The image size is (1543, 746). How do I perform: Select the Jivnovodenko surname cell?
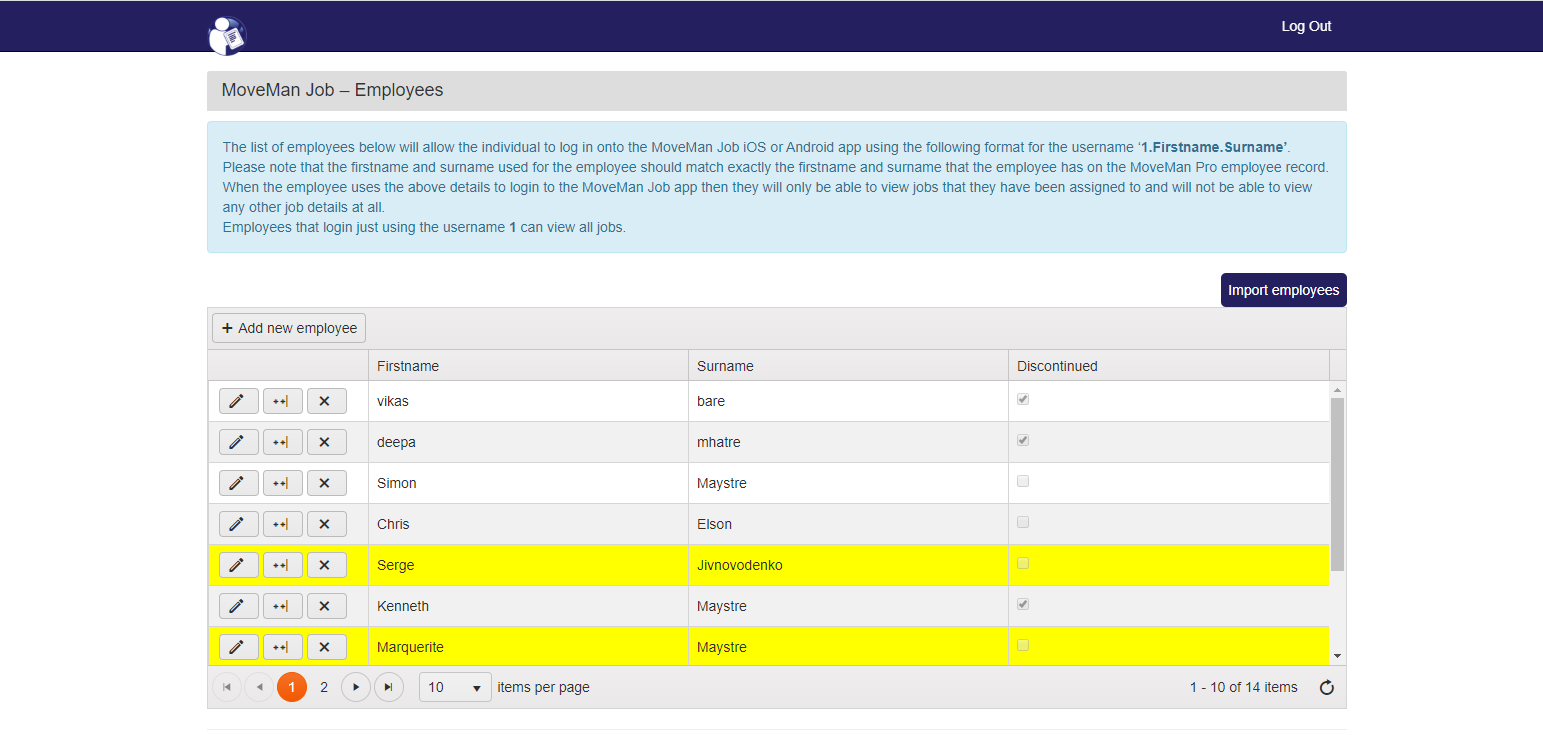(848, 565)
